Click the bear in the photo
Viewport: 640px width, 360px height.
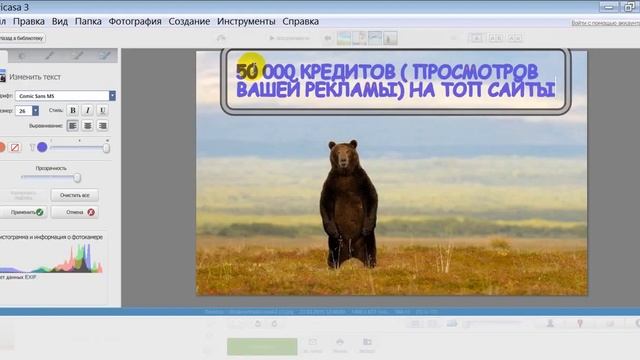click(349, 204)
